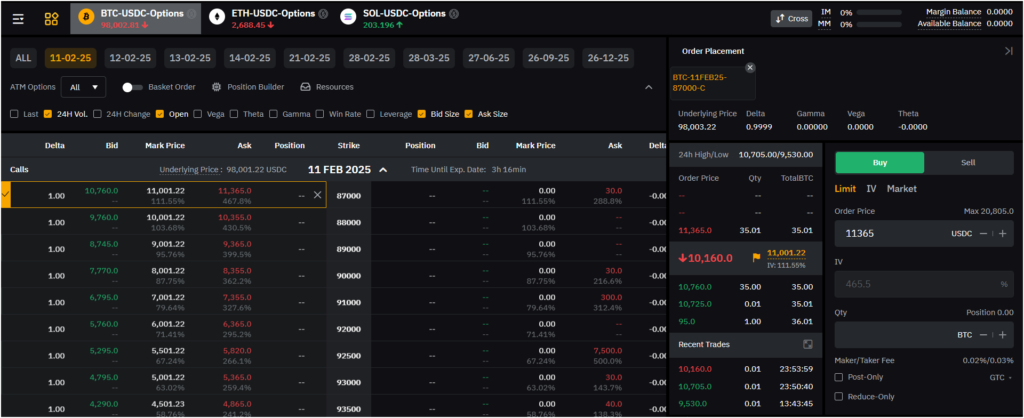Check the 24H Change checkbox
This screenshot has width=1024, height=418.
tap(97, 114)
